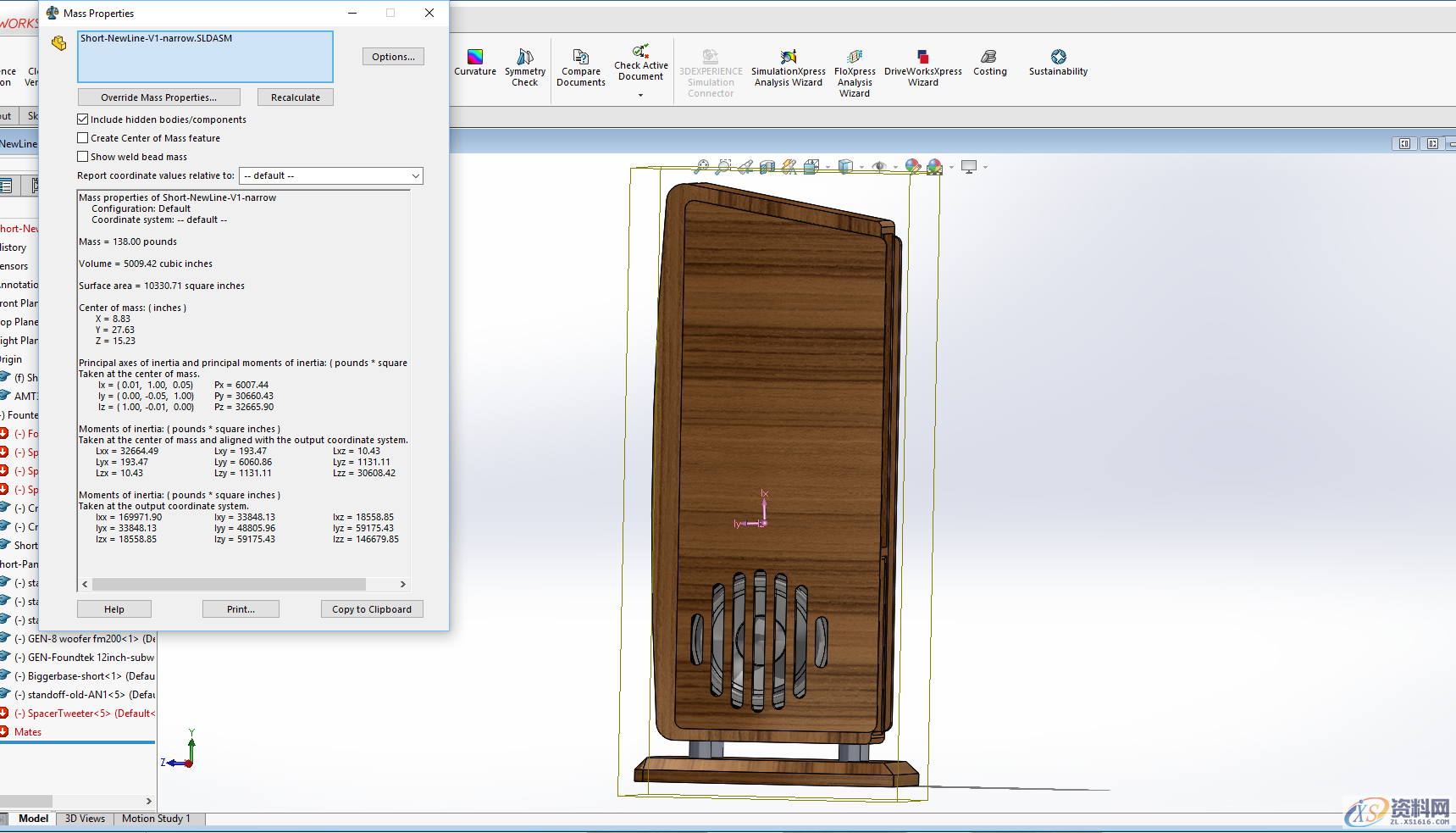Image resolution: width=1456 pixels, height=833 pixels.
Task: Enable Create Center of Mass feature
Action: (x=82, y=137)
